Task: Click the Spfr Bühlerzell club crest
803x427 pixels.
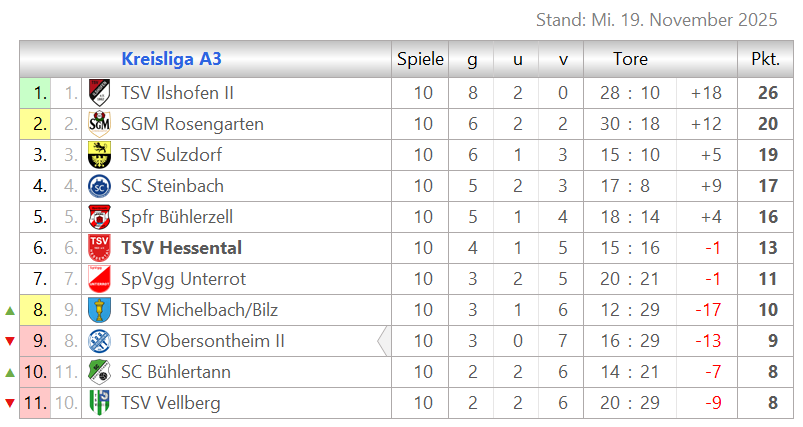Action: click(x=99, y=217)
